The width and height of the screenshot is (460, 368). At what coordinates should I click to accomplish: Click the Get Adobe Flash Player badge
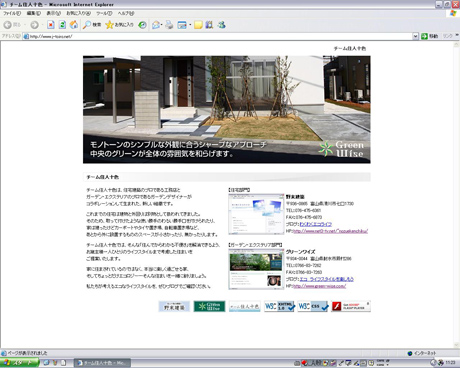[351, 306]
